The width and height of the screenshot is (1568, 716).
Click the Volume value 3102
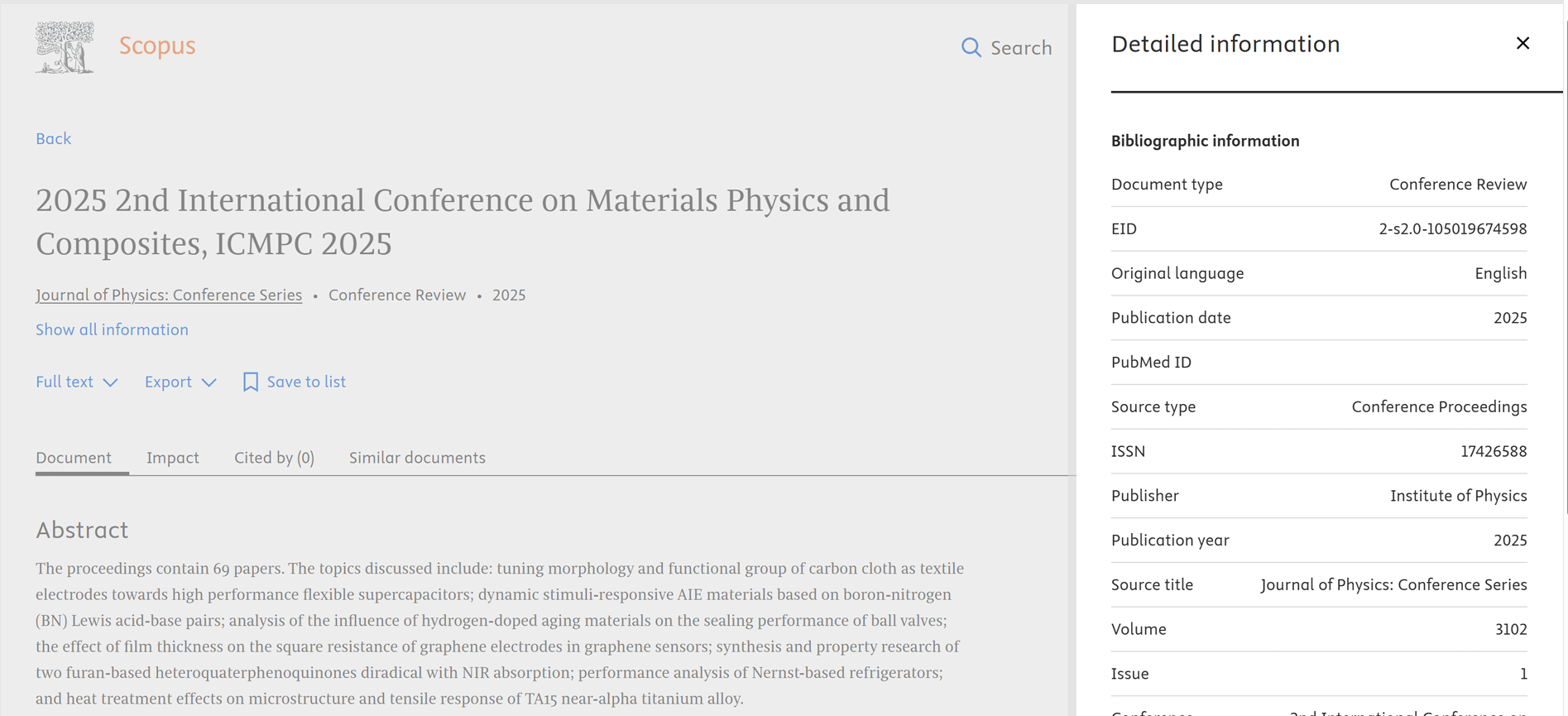(1510, 629)
